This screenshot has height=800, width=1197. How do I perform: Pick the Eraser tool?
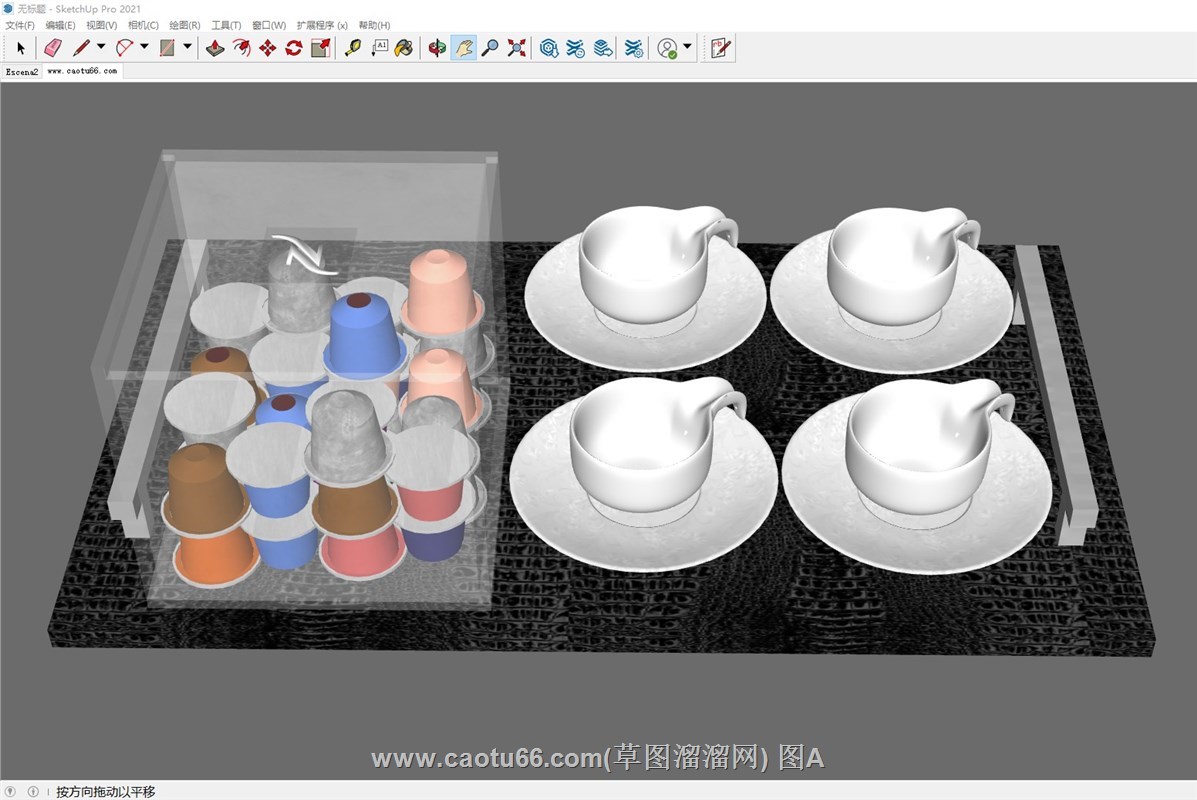point(53,48)
